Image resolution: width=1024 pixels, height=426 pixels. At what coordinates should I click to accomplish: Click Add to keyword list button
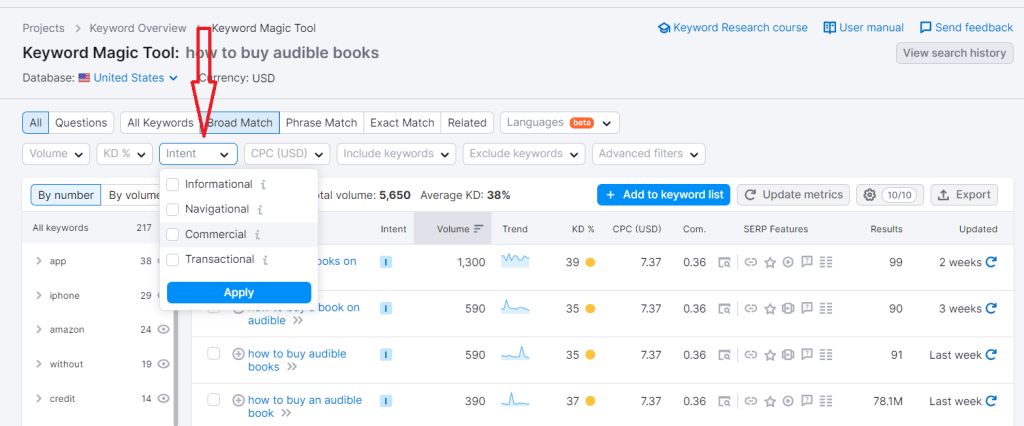point(663,195)
